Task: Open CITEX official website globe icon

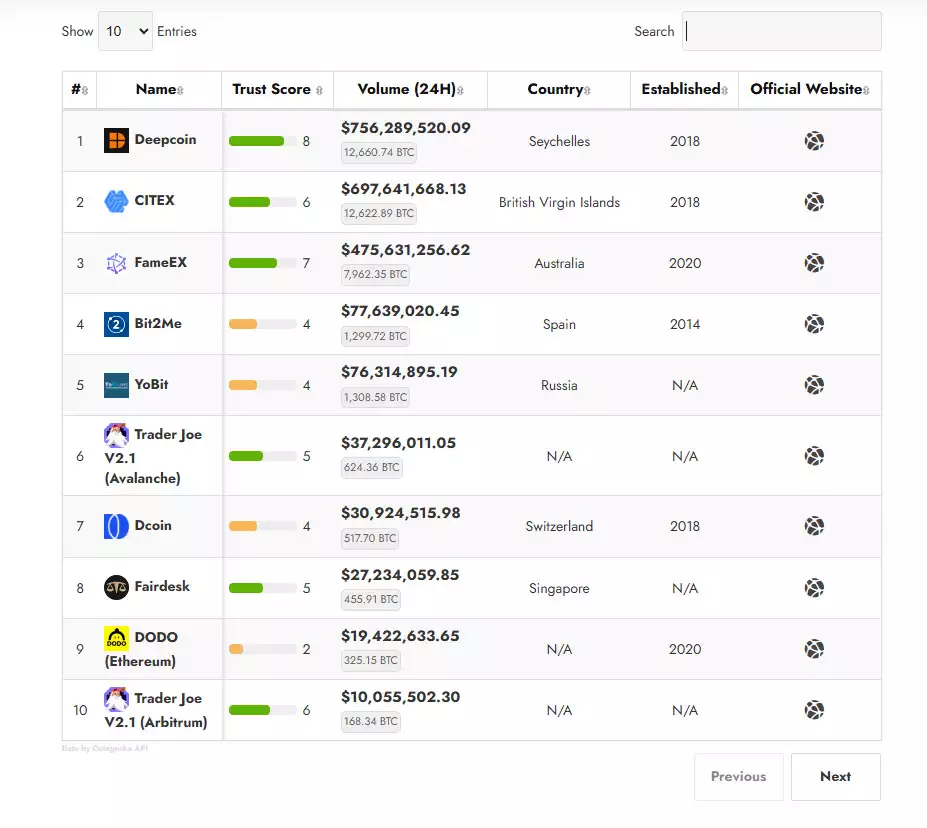Action: (x=814, y=202)
